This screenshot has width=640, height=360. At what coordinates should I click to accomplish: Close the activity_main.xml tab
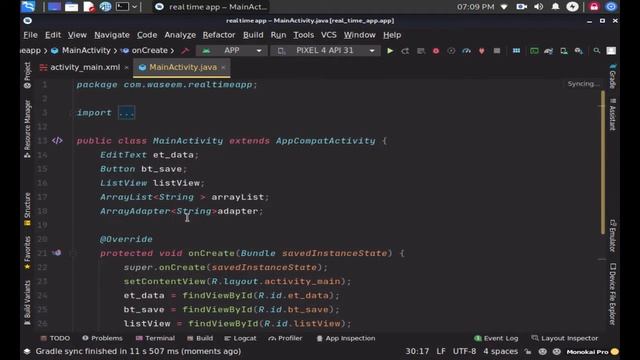[127, 67]
